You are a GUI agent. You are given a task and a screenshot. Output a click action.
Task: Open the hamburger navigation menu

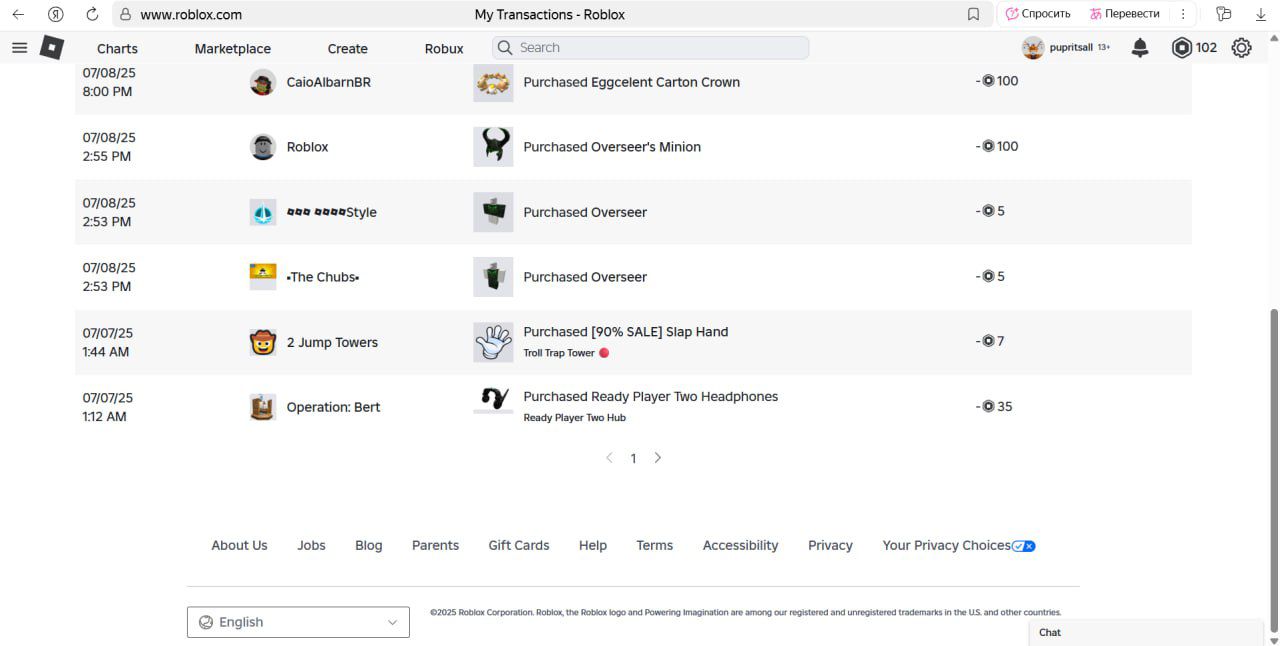point(19,48)
